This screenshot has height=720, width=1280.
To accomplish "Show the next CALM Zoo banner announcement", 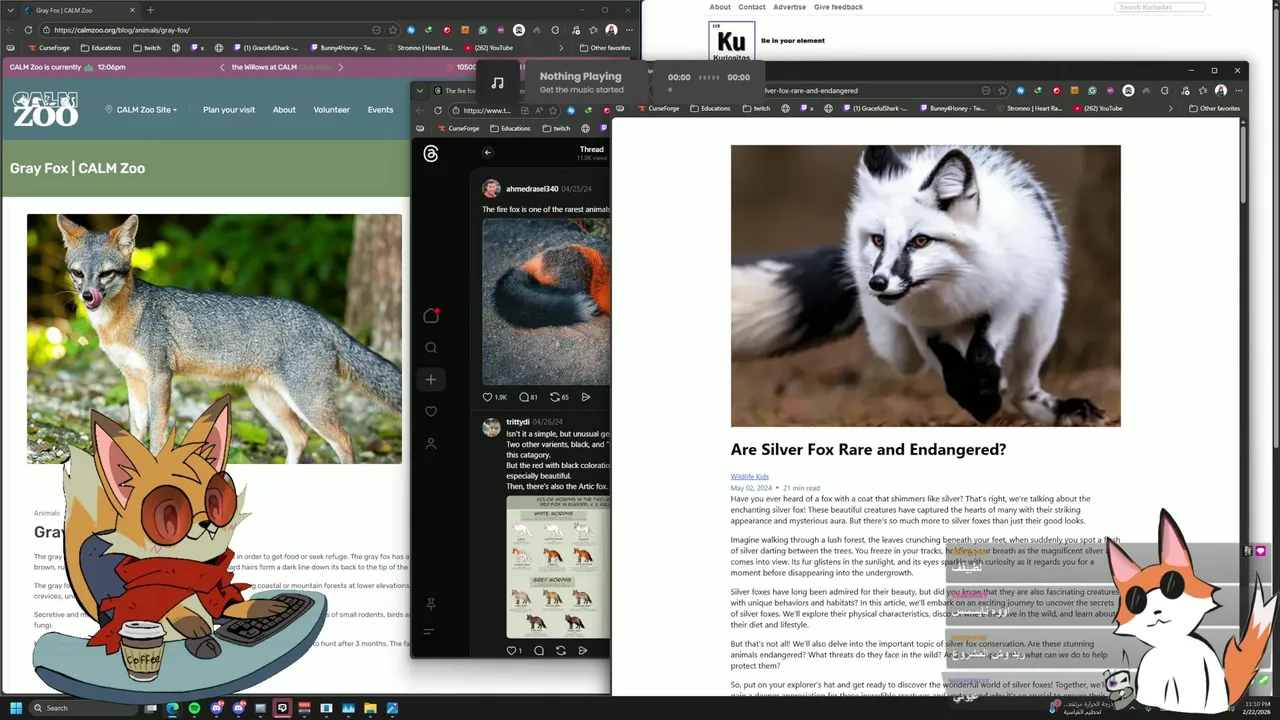I will coord(340,67).
